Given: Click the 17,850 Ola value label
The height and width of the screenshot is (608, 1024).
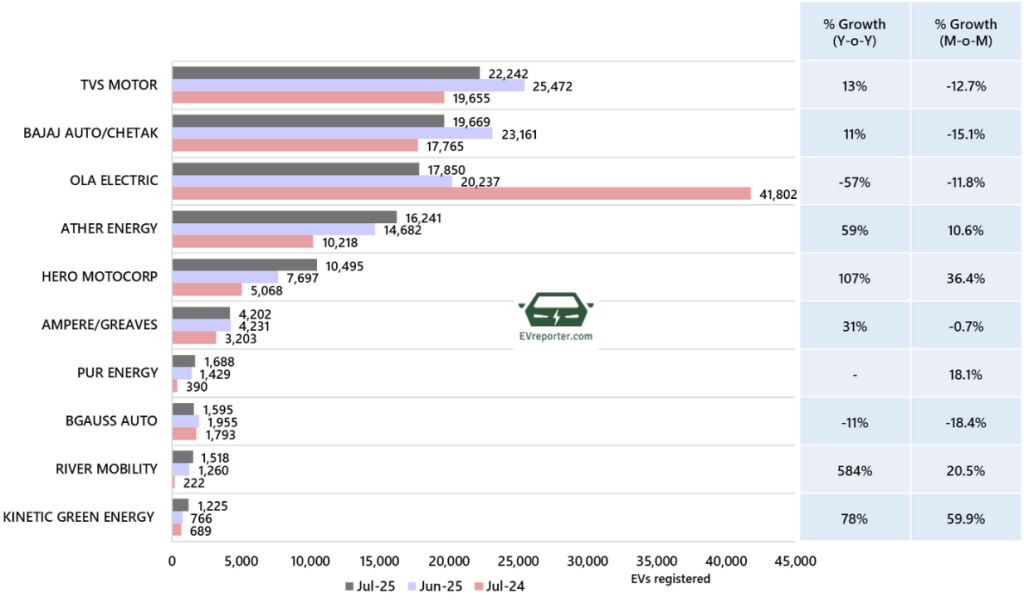Looking at the screenshot, I should (x=446, y=170).
